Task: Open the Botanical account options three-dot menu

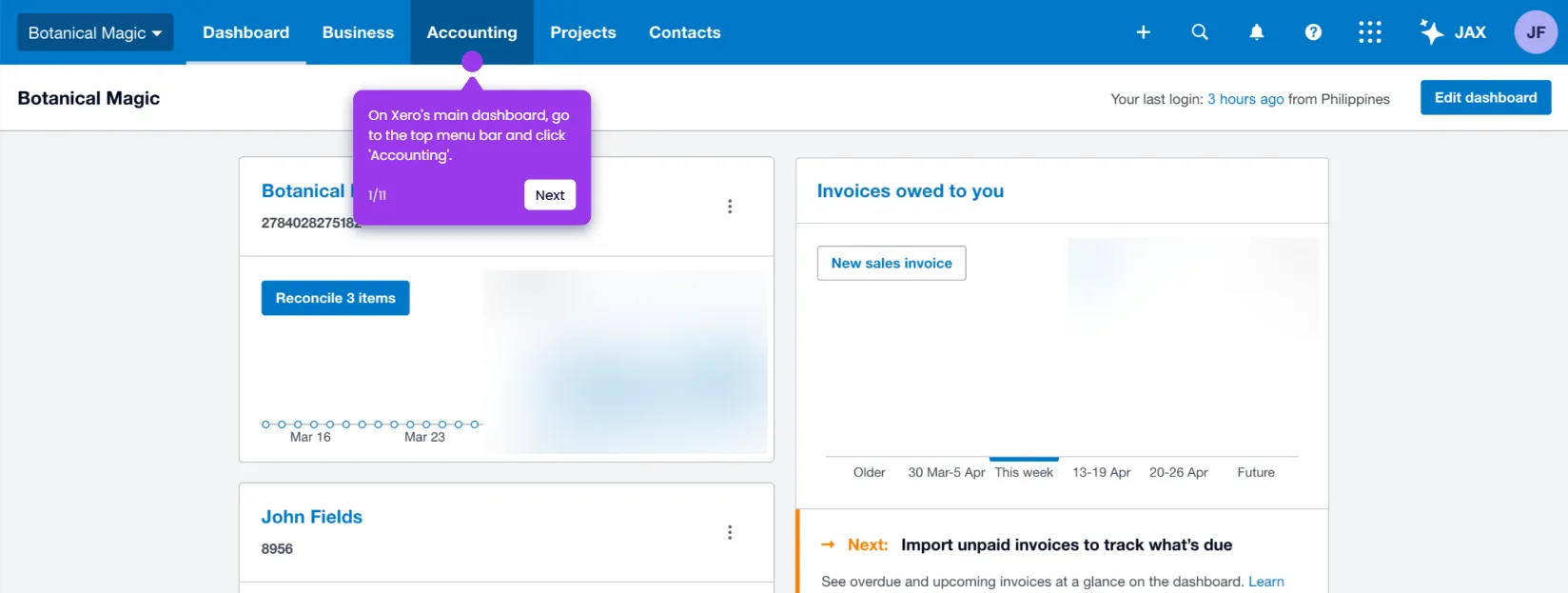Action: (x=730, y=207)
